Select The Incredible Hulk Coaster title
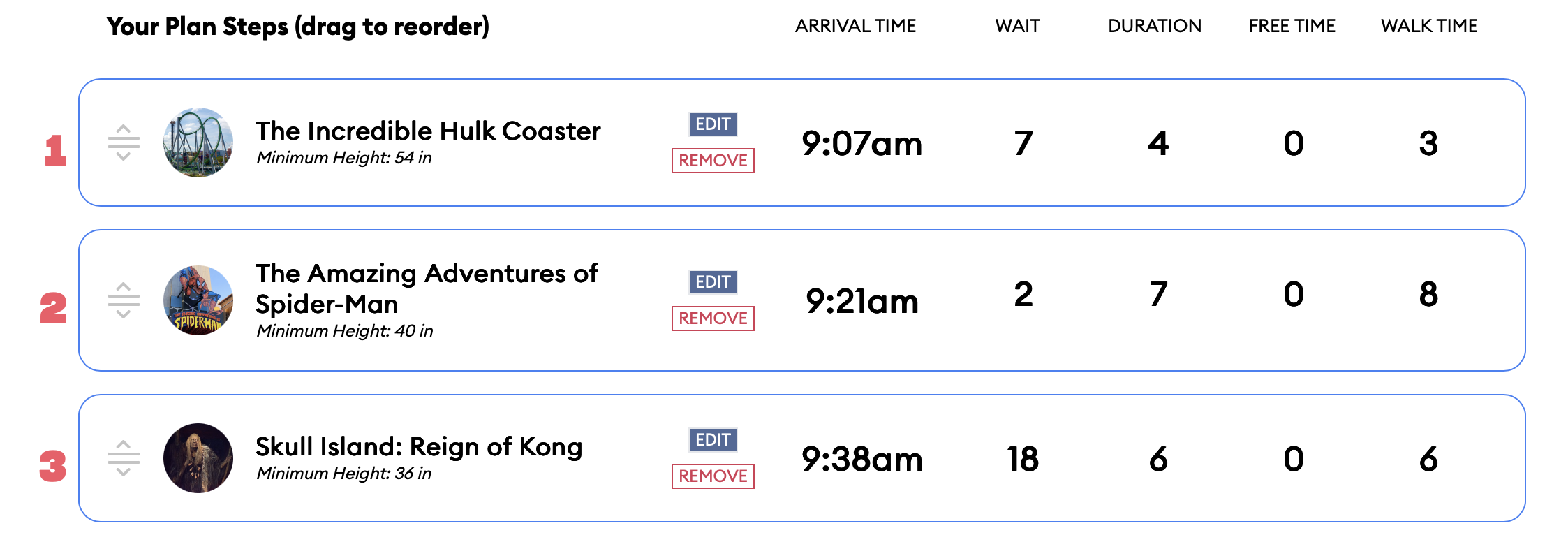 tap(428, 131)
